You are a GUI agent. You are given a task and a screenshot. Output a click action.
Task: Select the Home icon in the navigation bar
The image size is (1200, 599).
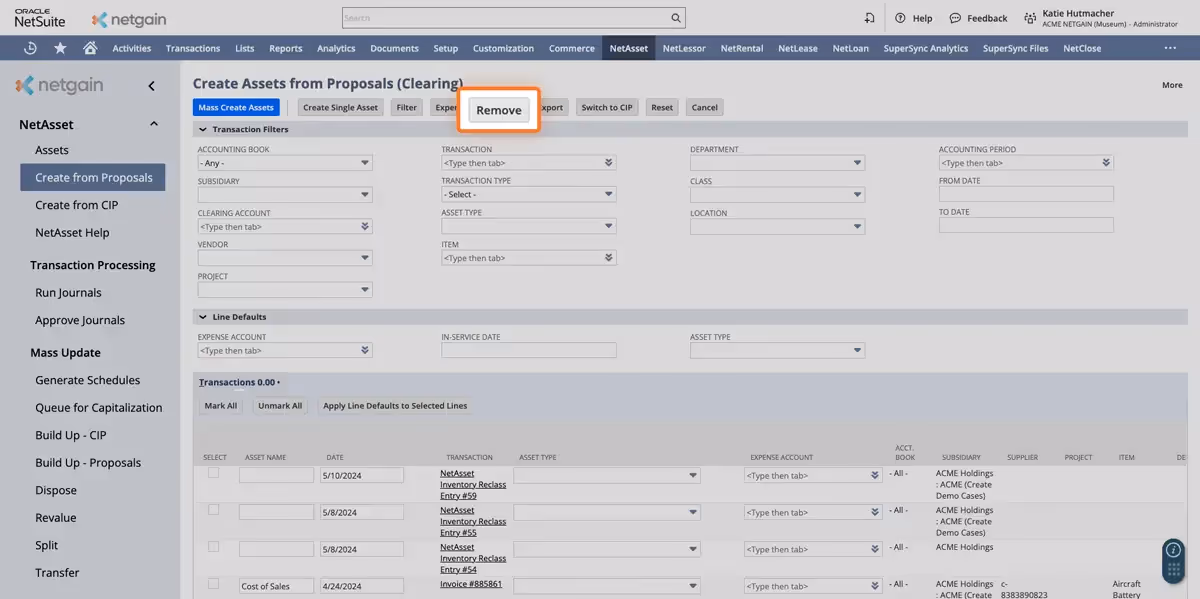click(88, 47)
